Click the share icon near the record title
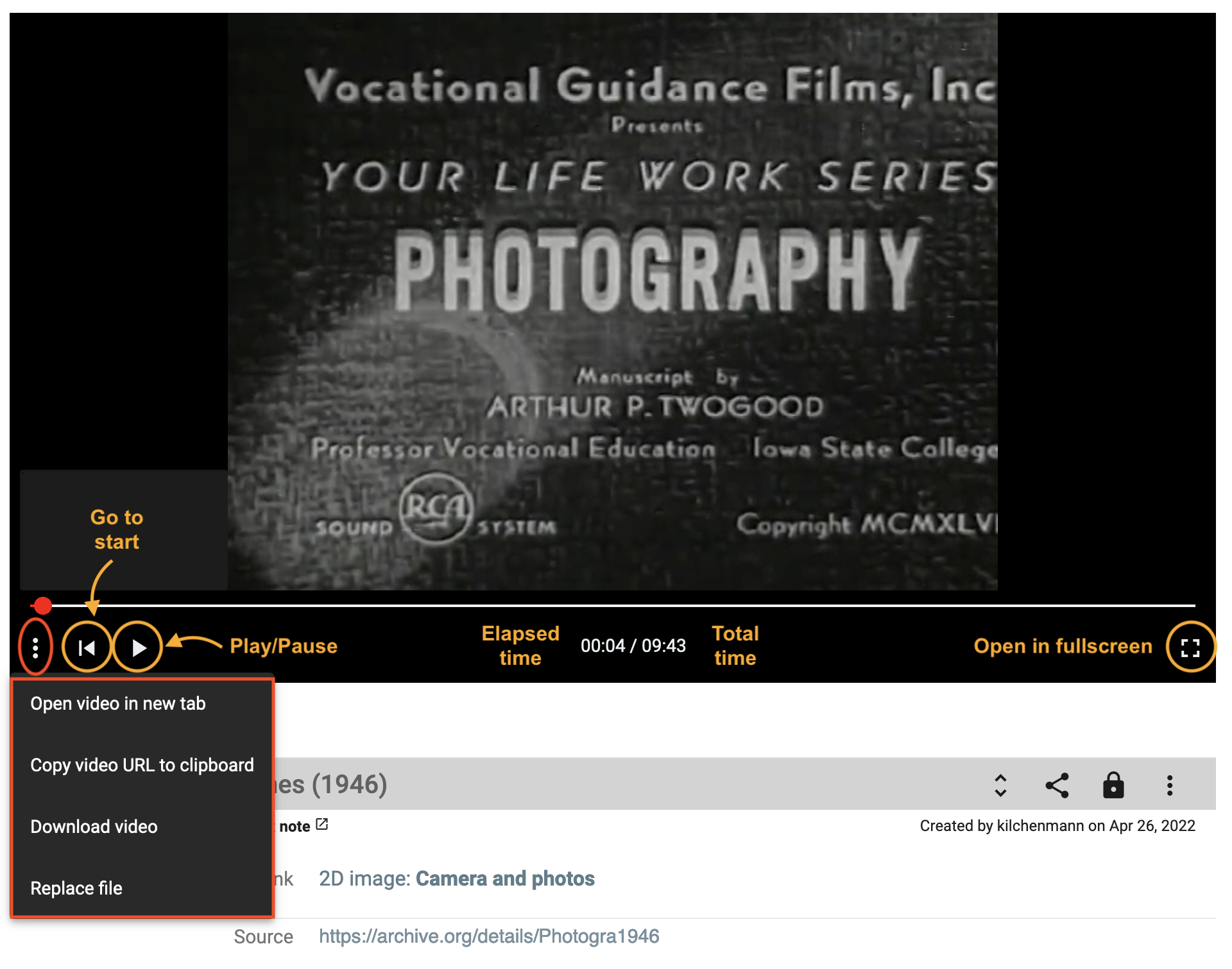Image resolution: width=1232 pixels, height=969 pixels. (1057, 784)
